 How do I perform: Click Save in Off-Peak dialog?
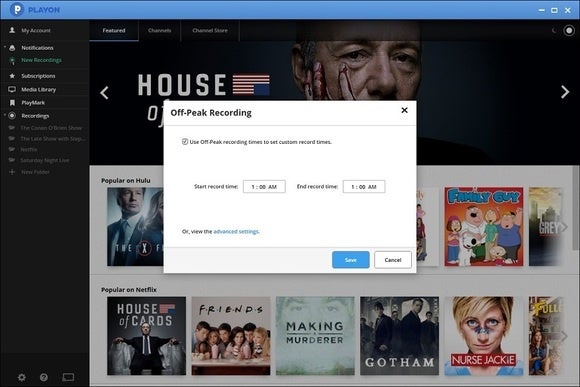pyautogui.click(x=351, y=260)
